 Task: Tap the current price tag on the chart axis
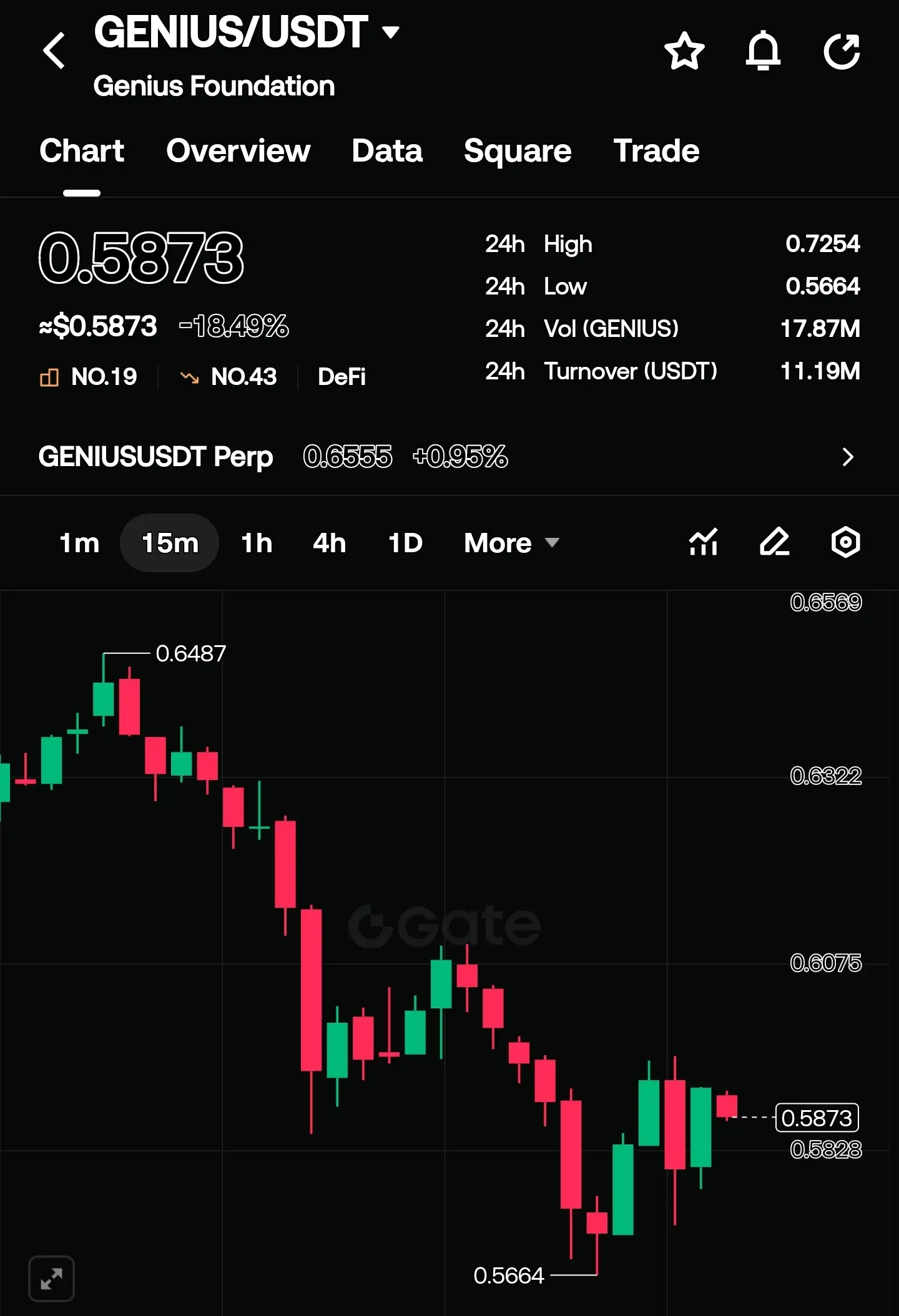(817, 1118)
